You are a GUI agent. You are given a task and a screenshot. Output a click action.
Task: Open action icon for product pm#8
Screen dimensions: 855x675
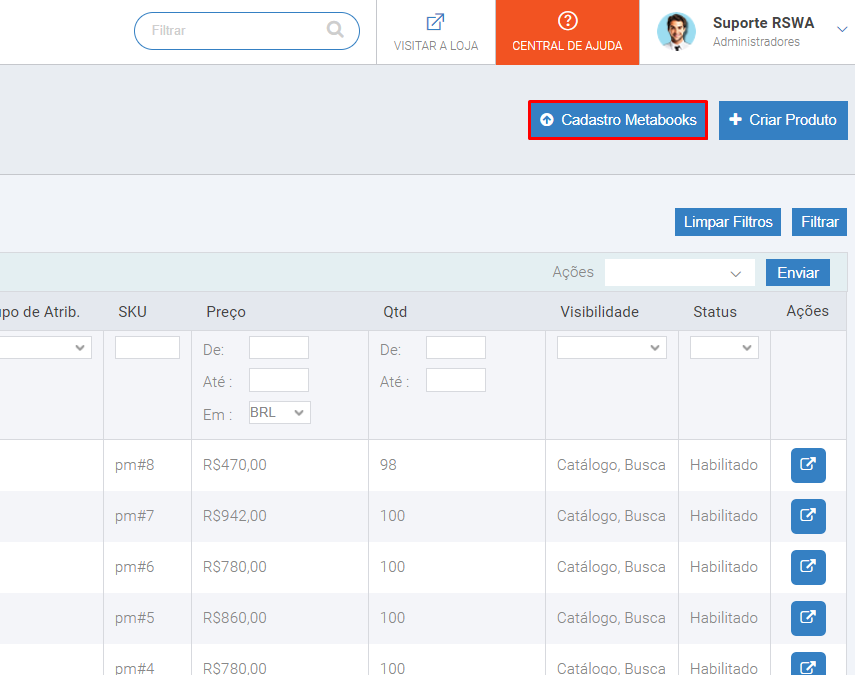(808, 465)
